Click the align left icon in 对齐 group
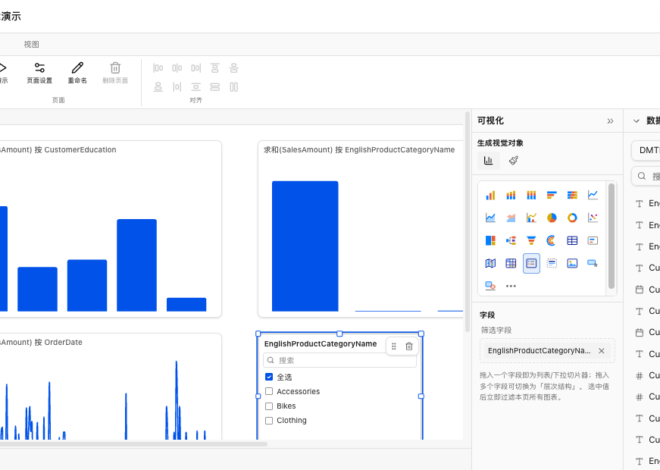Viewport: 660px width, 470px height. (x=158, y=68)
